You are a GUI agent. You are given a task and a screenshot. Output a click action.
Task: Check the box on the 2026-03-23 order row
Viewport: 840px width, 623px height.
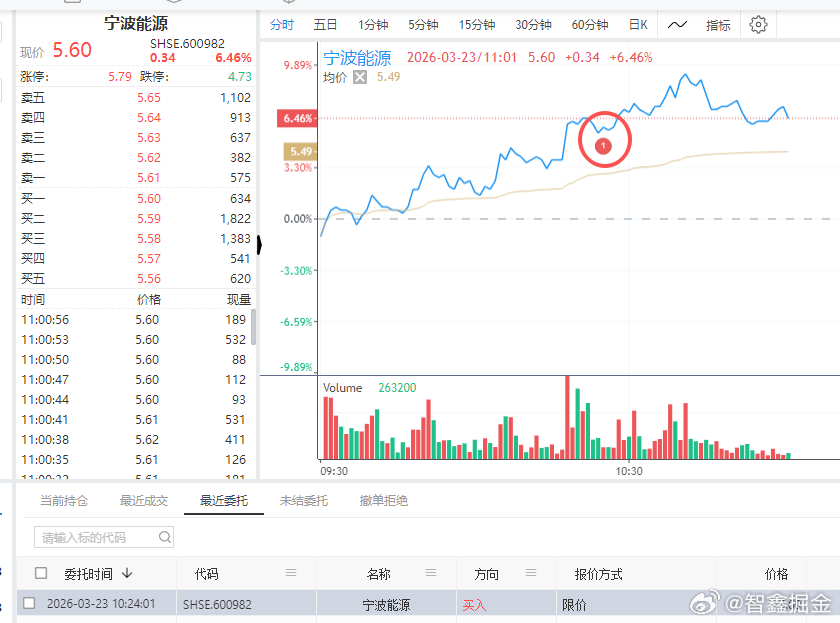(29, 601)
